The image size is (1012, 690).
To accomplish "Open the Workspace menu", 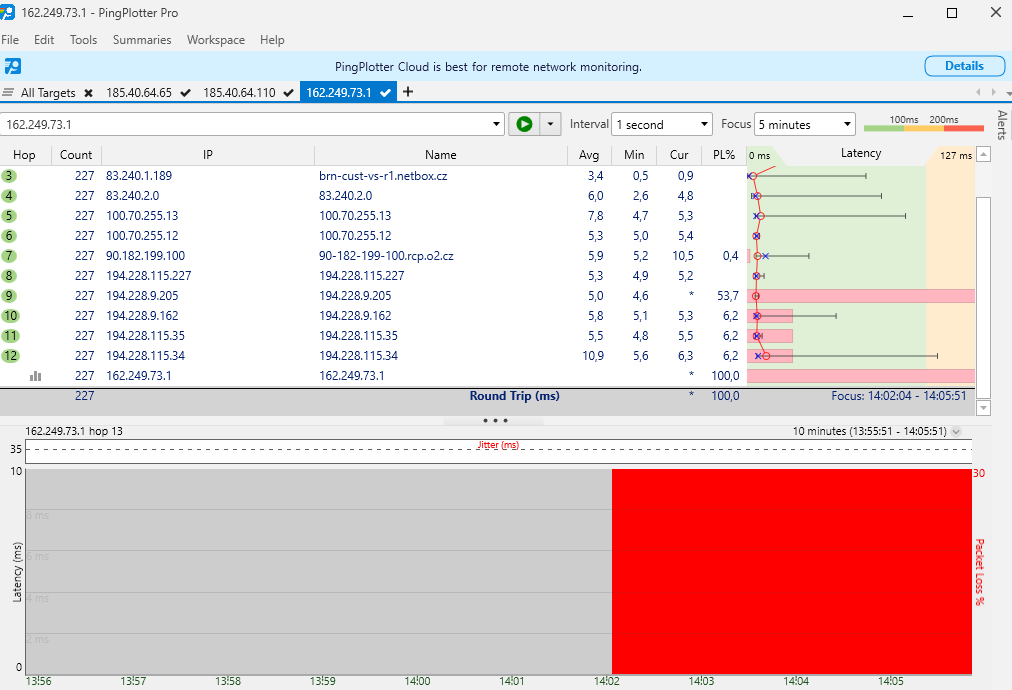I will click(x=215, y=40).
